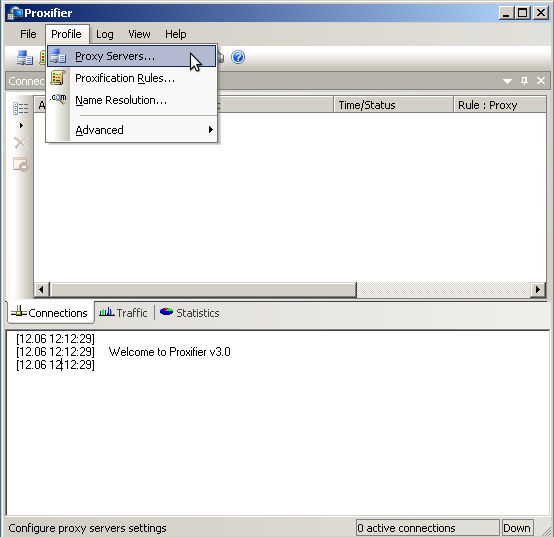Expand the Advanced submenu

(x=131, y=130)
